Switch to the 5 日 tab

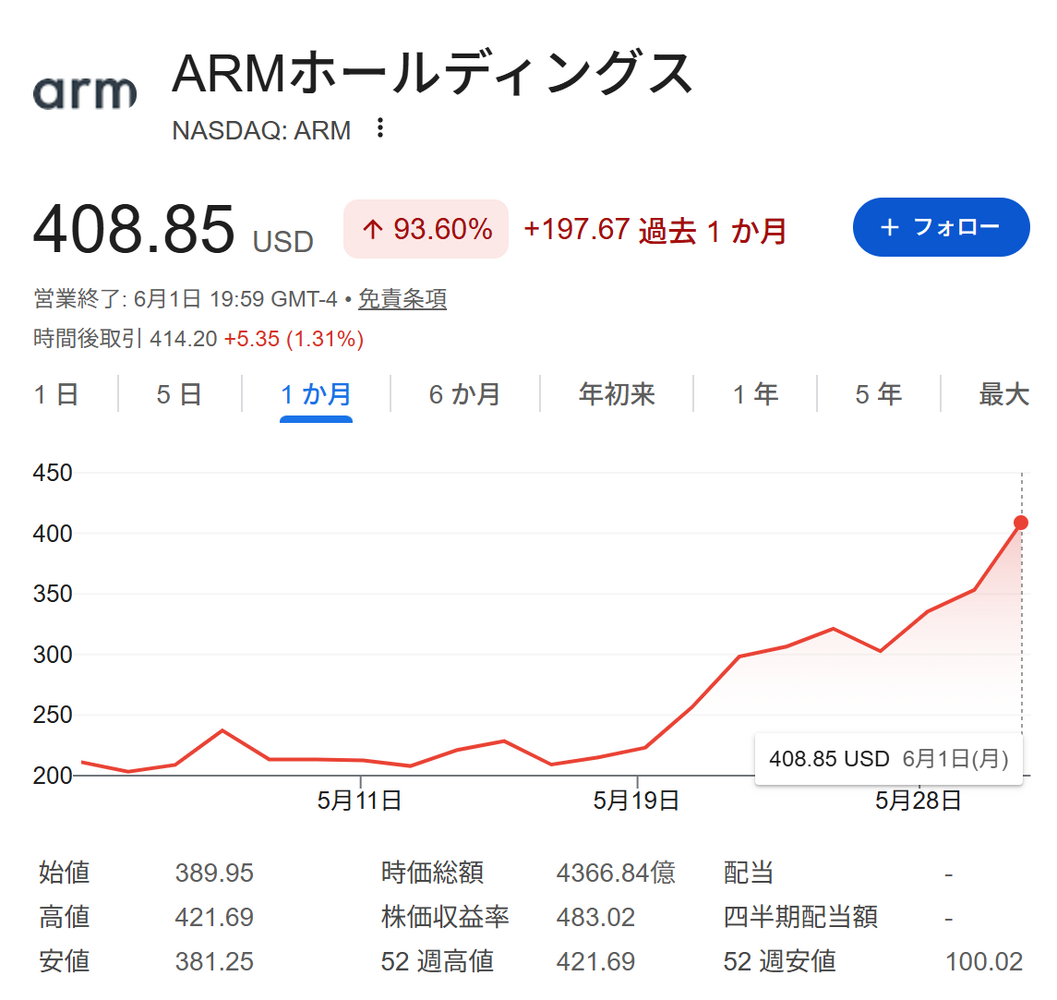click(x=179, y=394)
